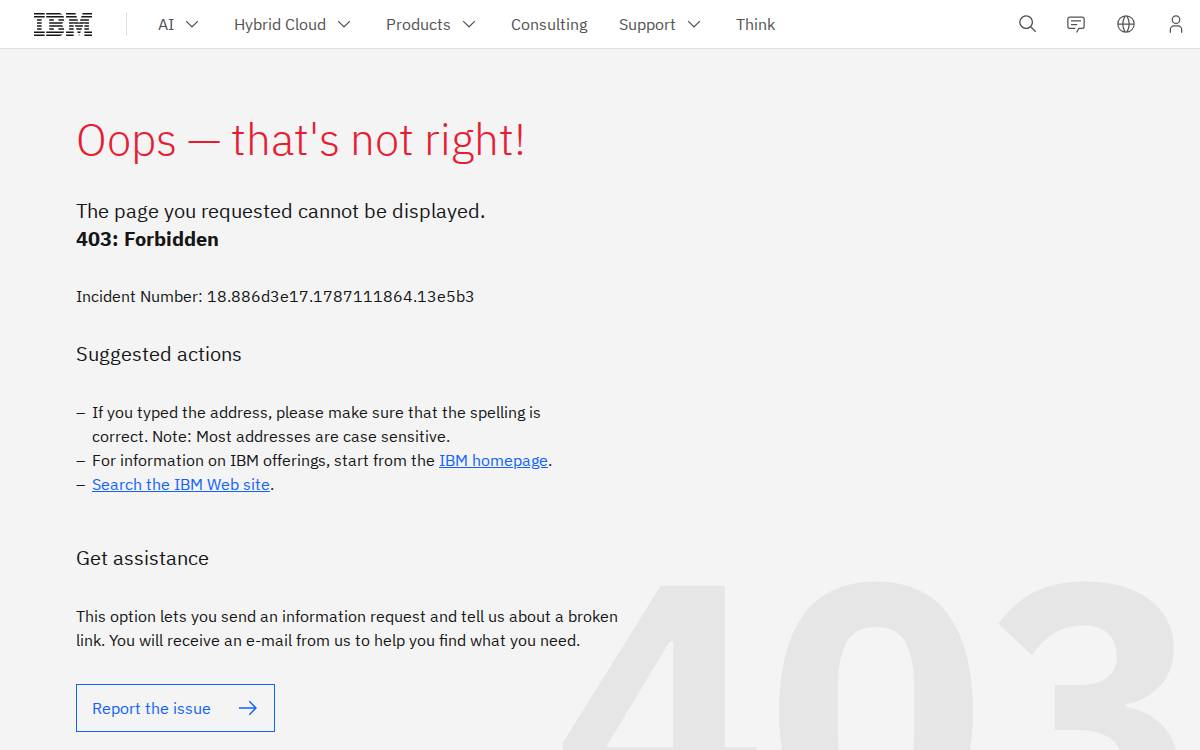The height and width of the screenshot is (750, 1200).
Task: Click the arrow on Report the issue
Action: tap(248, 708)
